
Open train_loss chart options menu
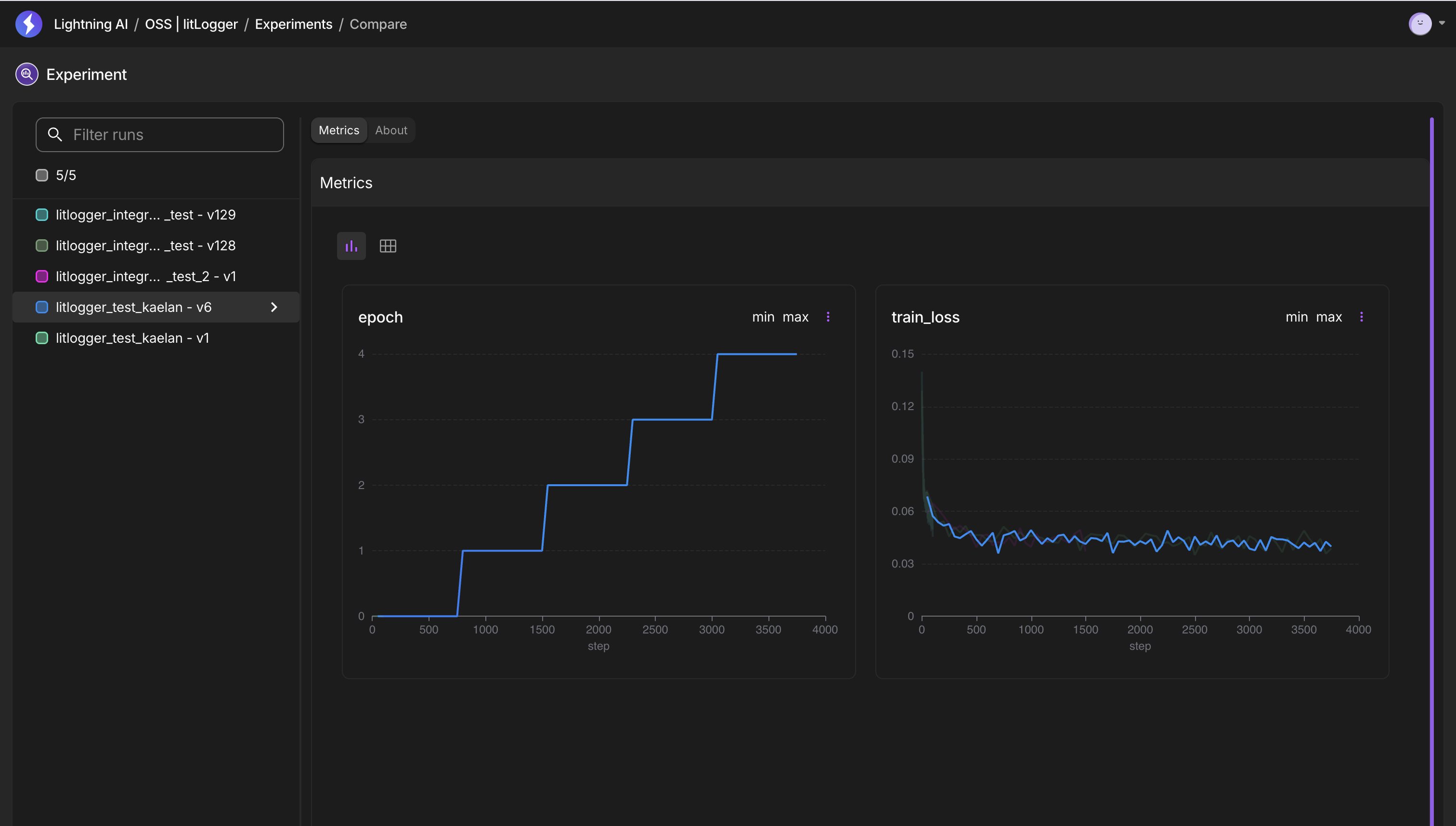point(1361,317)
